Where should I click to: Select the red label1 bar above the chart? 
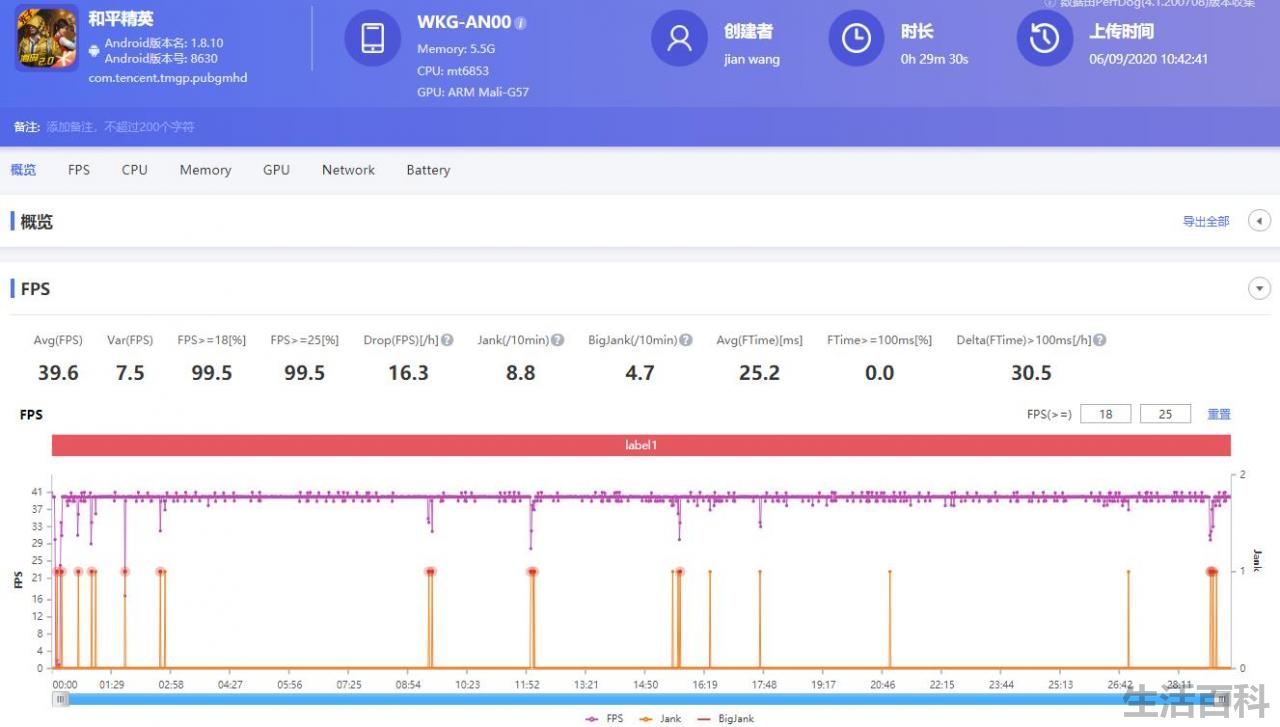coord(641,445)
